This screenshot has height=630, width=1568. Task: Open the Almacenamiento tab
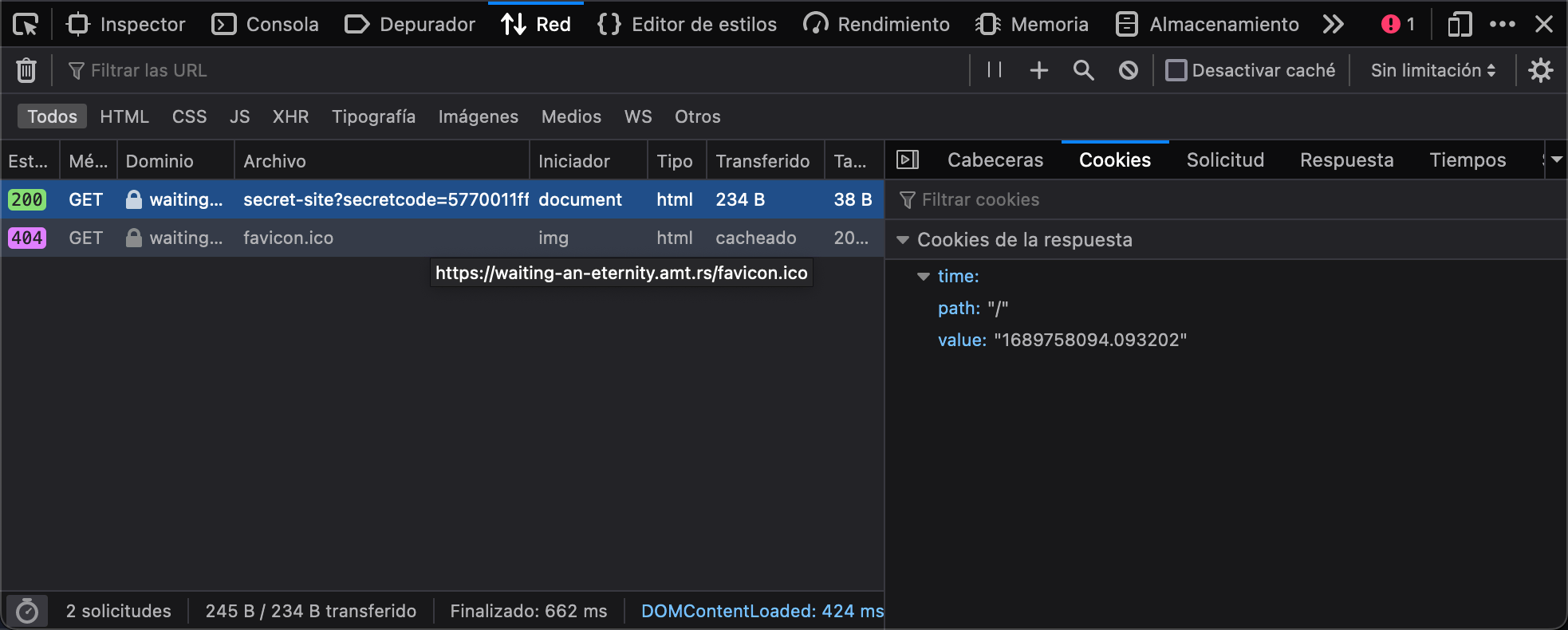[1207, 25]
